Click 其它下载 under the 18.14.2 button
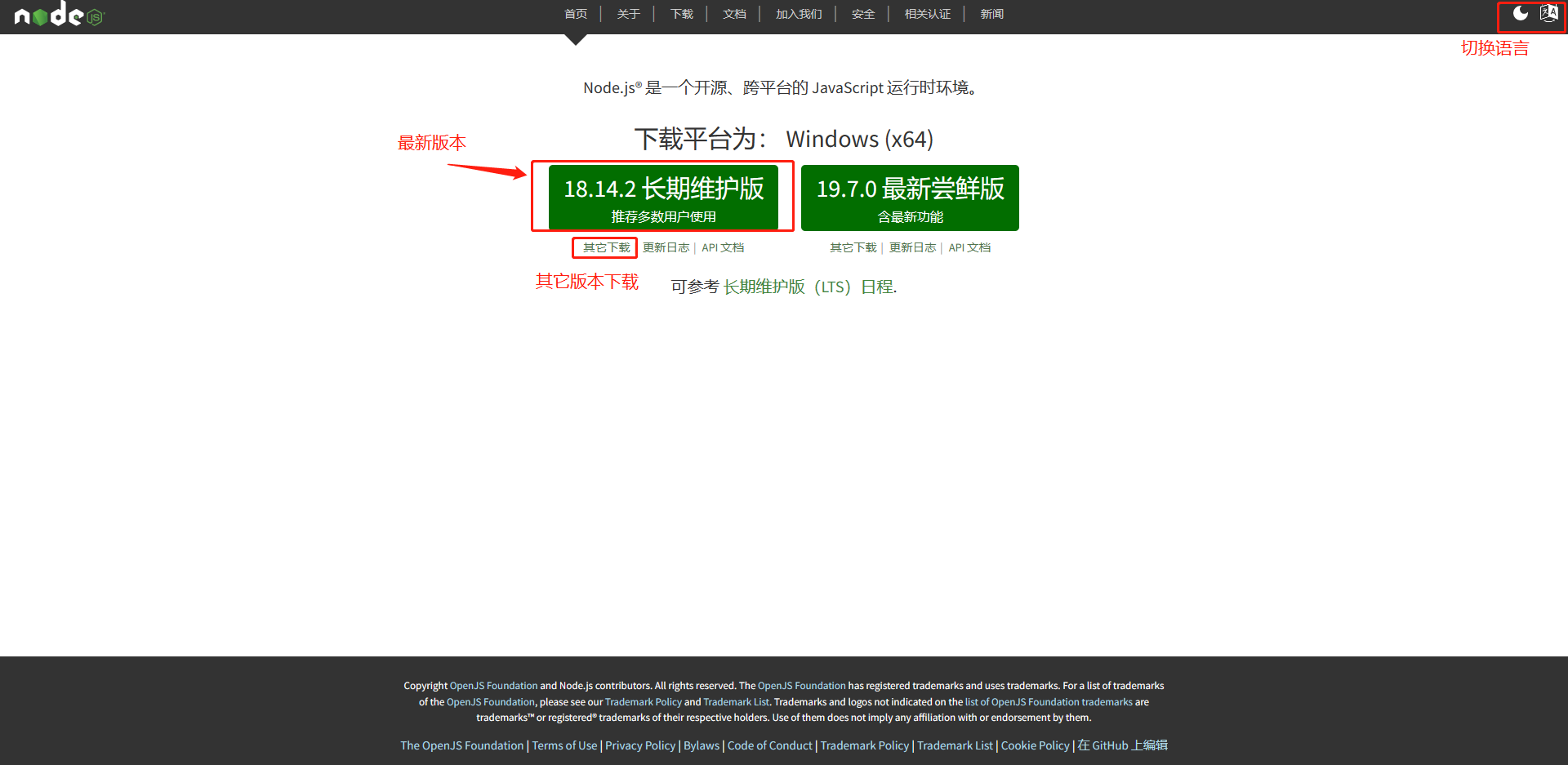1568x765 pixels. (x=607, y=247)
